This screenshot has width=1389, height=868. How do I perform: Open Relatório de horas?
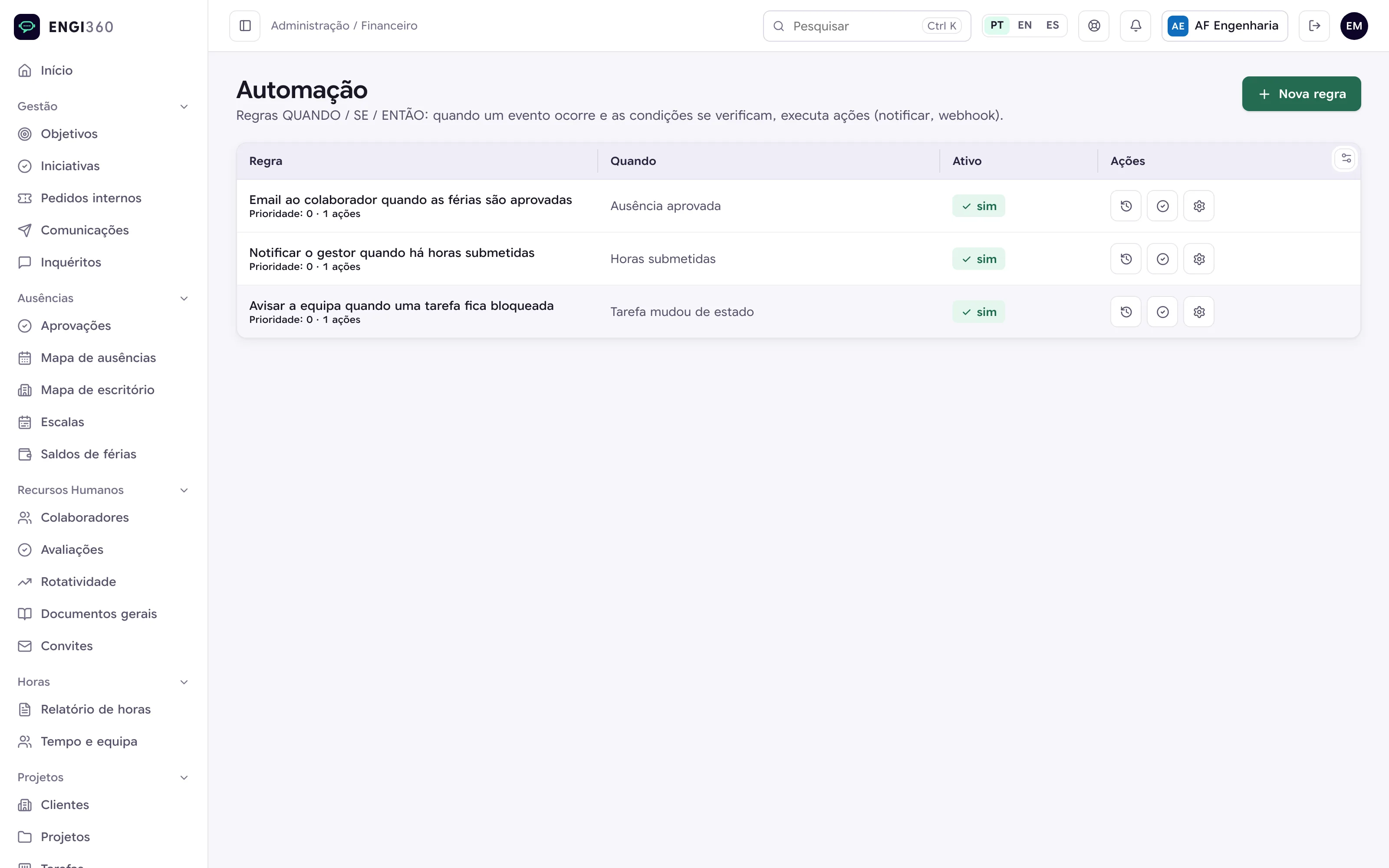[x=103, y=709]
